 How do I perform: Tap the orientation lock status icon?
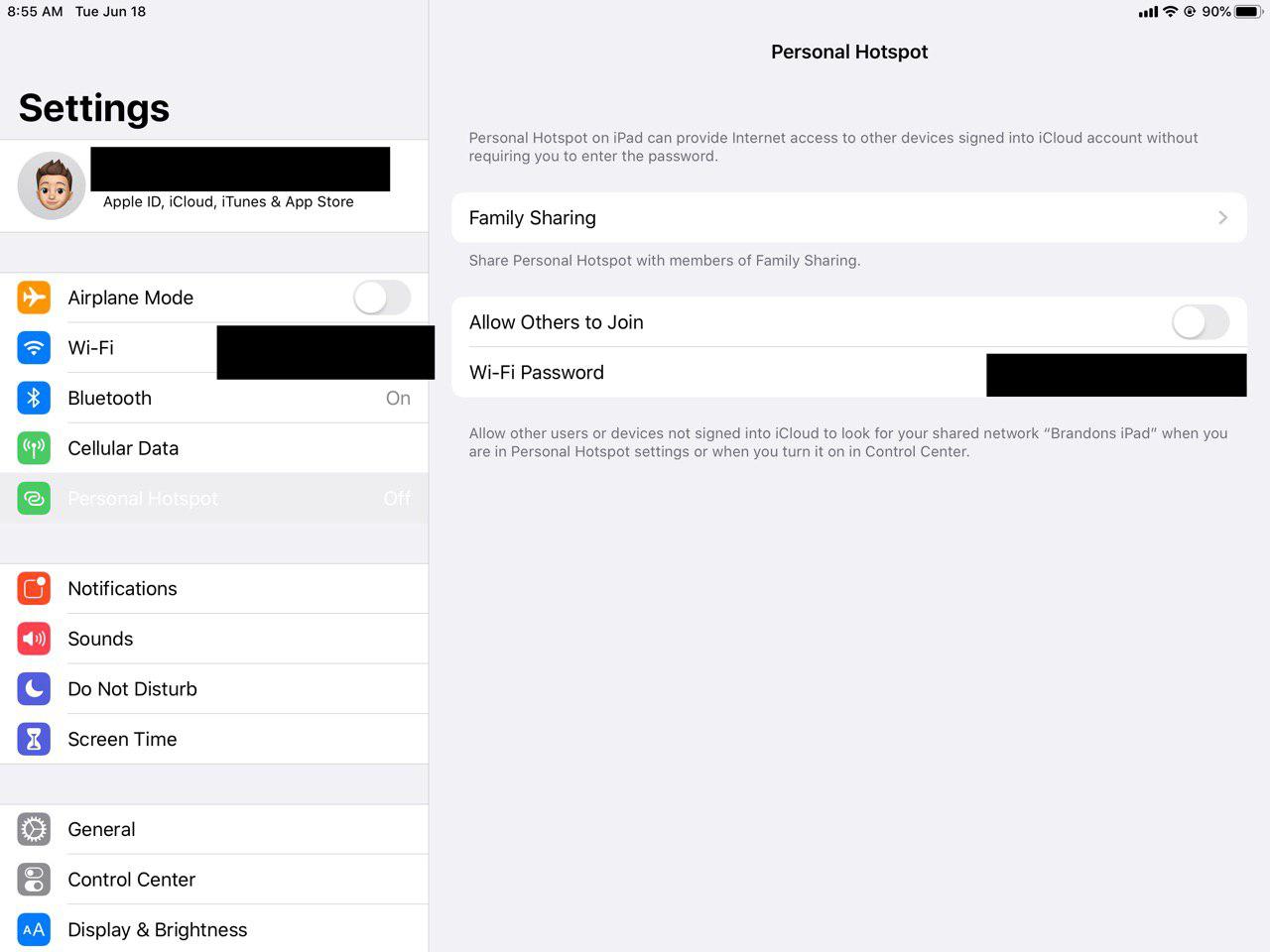click(x=1190, y=12)
